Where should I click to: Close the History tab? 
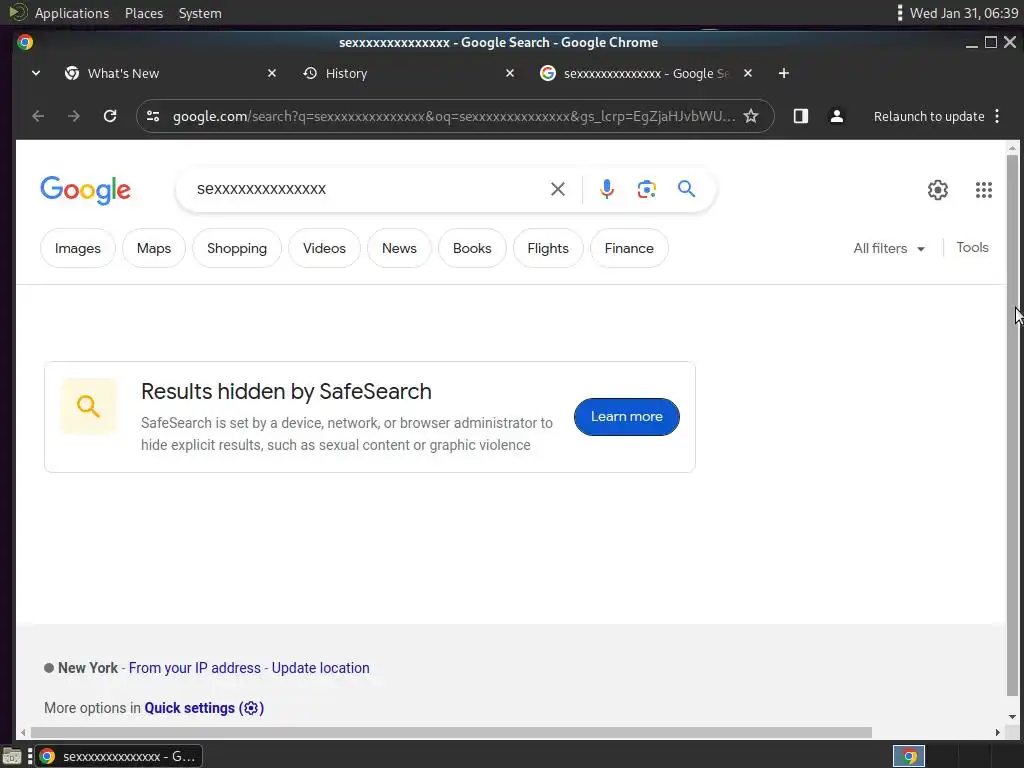pos(510,73)
